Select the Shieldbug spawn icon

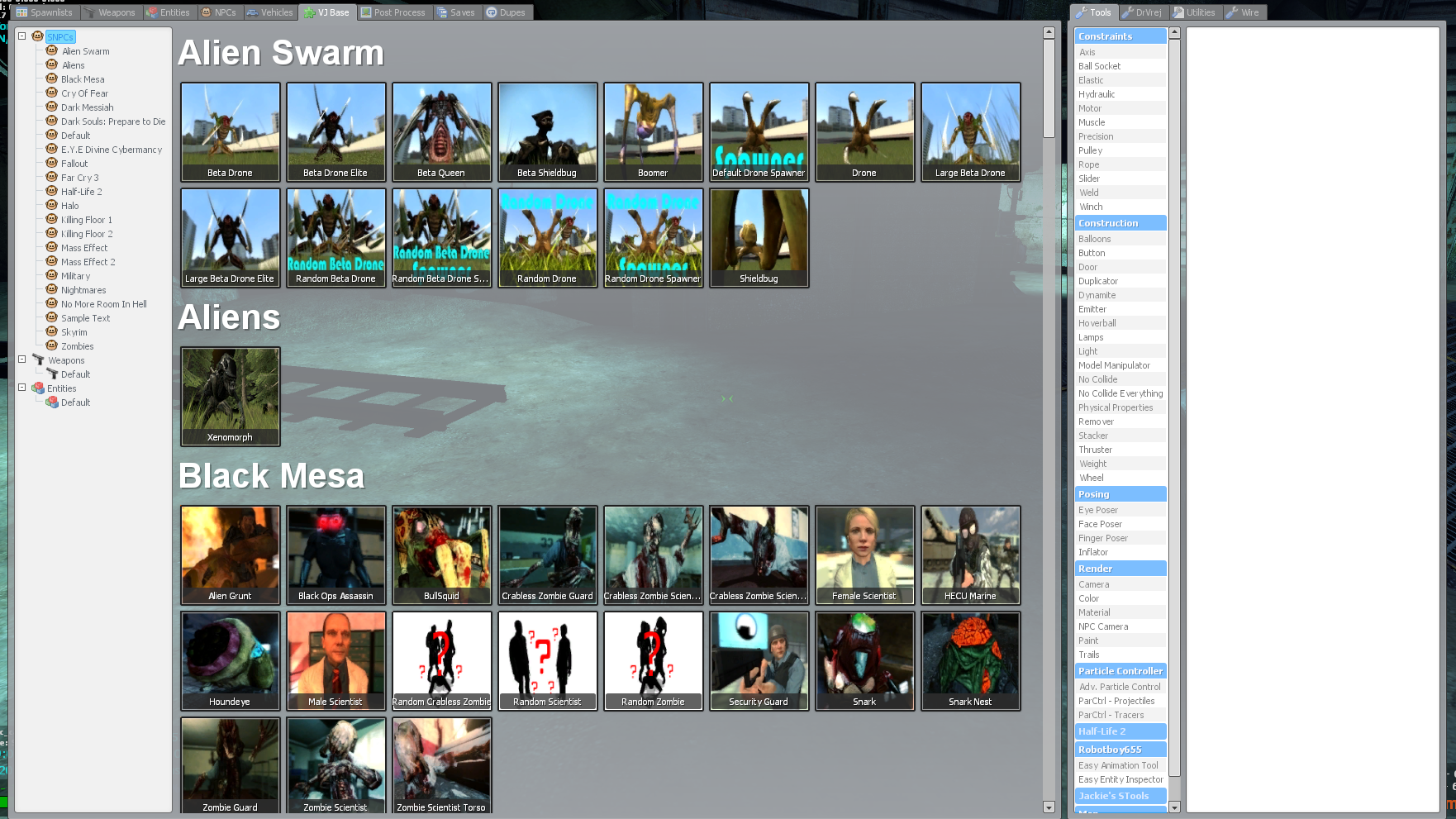759,238
